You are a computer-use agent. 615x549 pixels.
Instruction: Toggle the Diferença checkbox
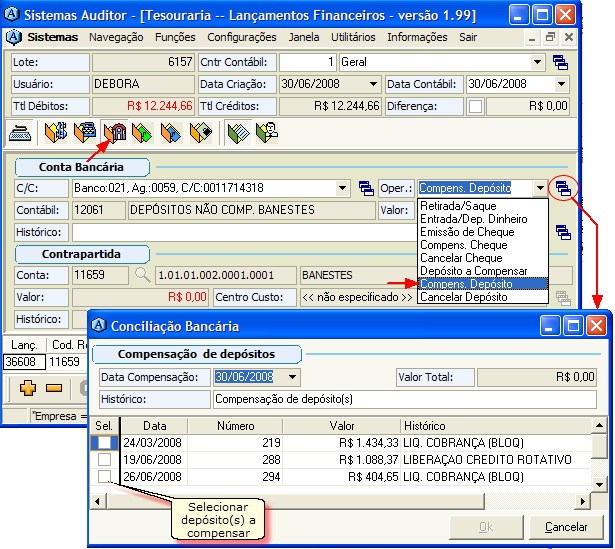[x=475, y=106]
